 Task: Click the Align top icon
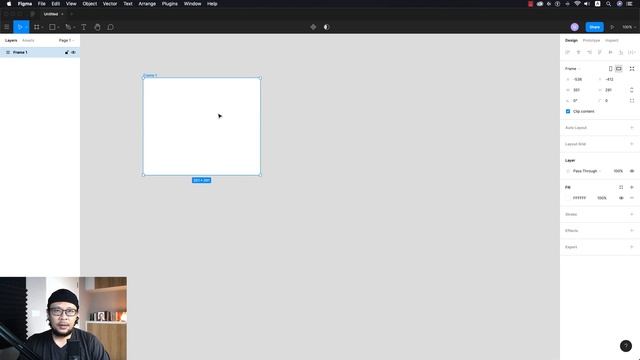[600, 52]
